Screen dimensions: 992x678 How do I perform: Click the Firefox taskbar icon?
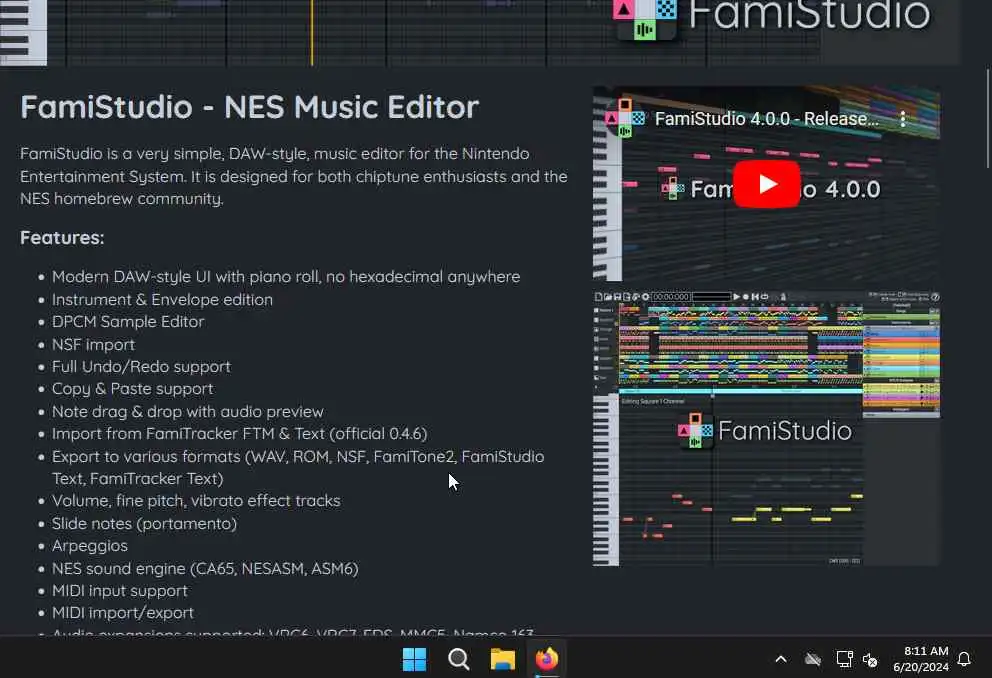tap(547, 659)
